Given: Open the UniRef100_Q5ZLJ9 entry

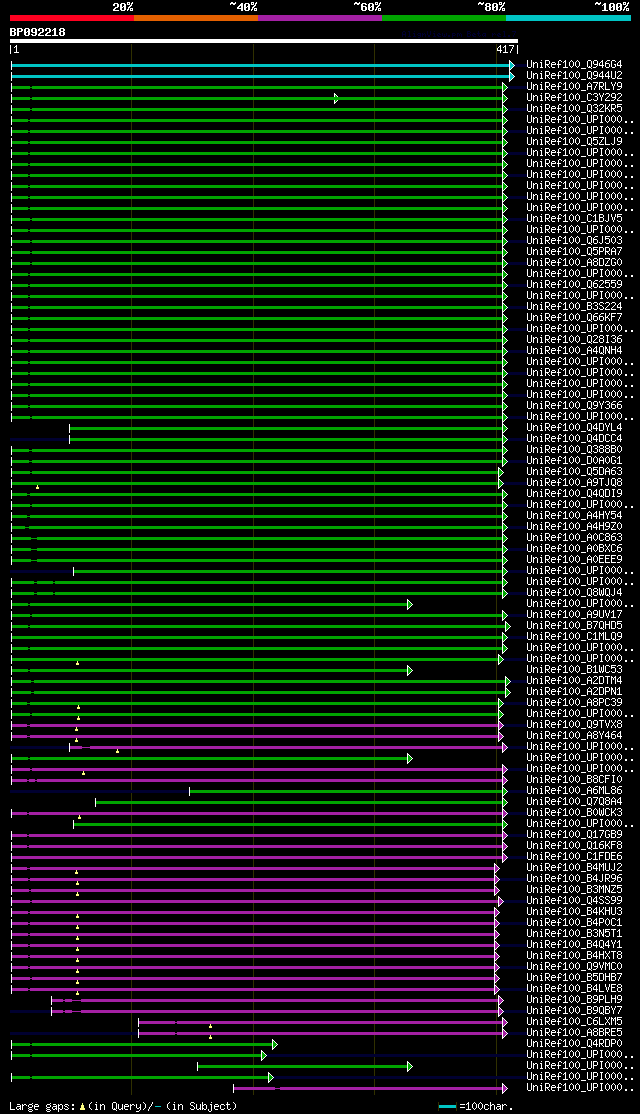Looking at the screenshot, I should (575, 141).
